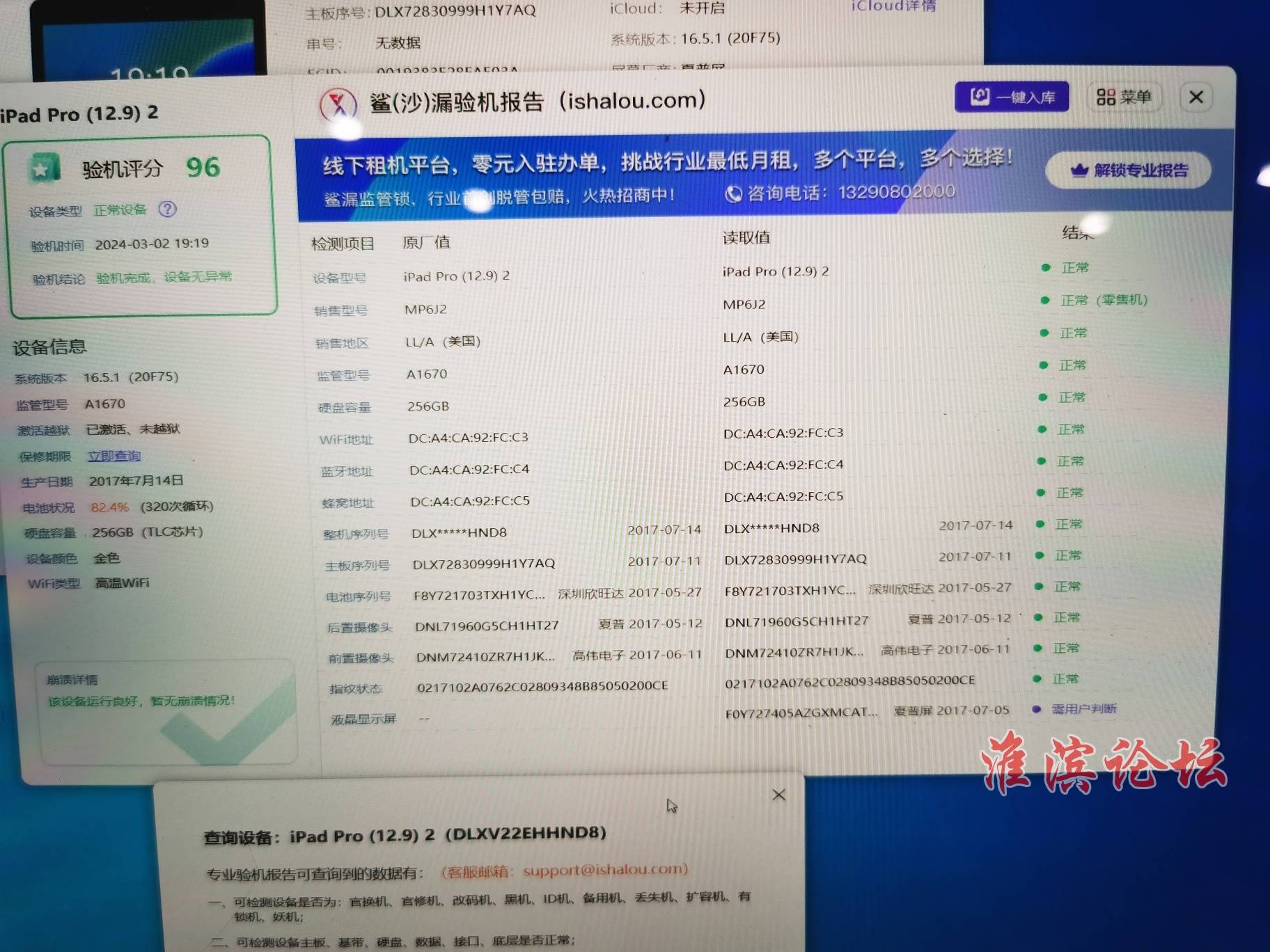Image resolution: width=1270 pixels, height=952 pixels.
Task: Click the red shark logo icon
Action: tap(338, 105)
